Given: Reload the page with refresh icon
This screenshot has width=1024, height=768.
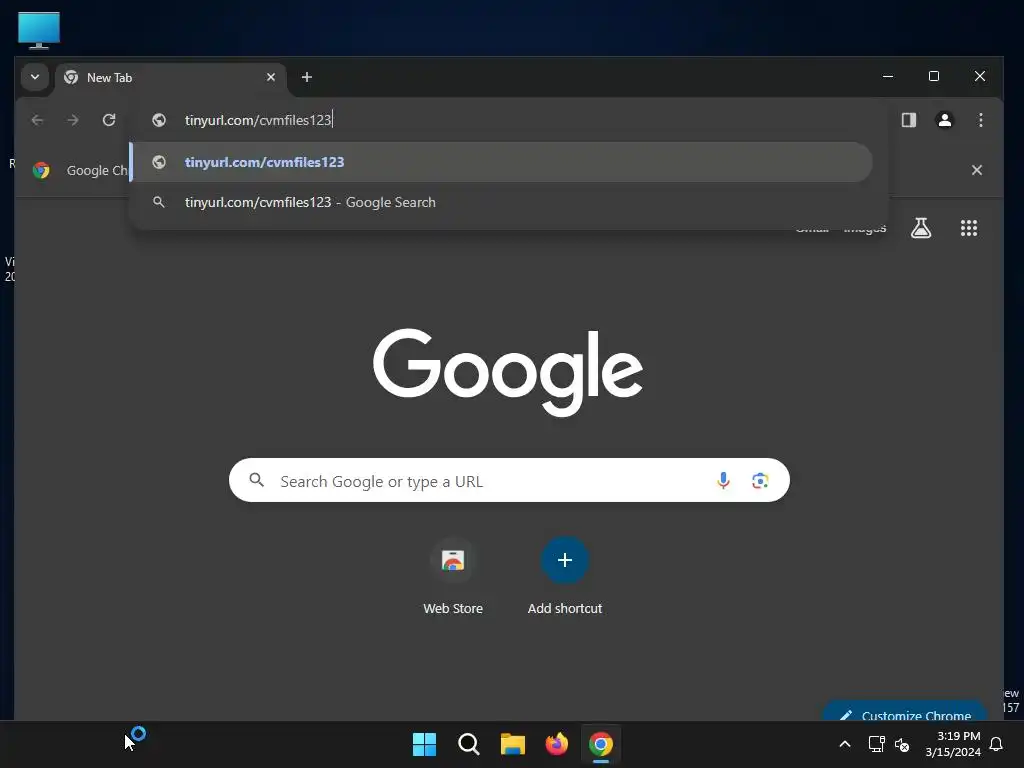Looking at the screenshot, I should pyautogui.click(x=109, y=120).
